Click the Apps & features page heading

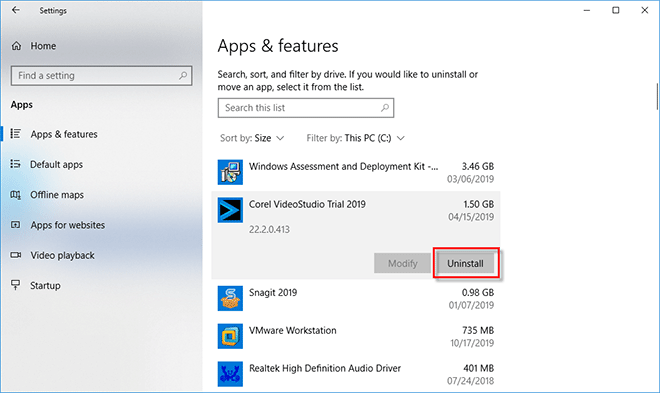coord(278,46)
